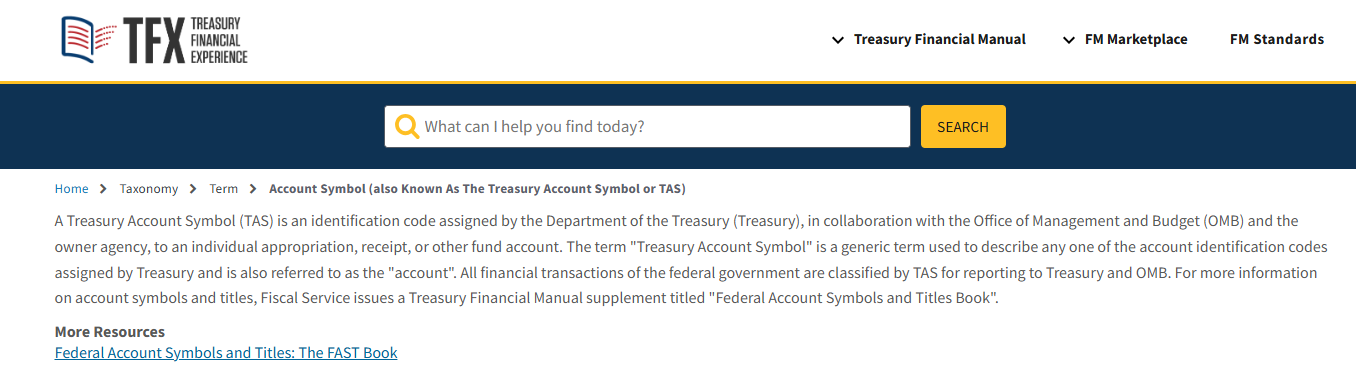Click the Account Symbol breadcrumb title
Image resolution: width=1356 pixels, height=381 pixels.
click(x=478, y=189)
